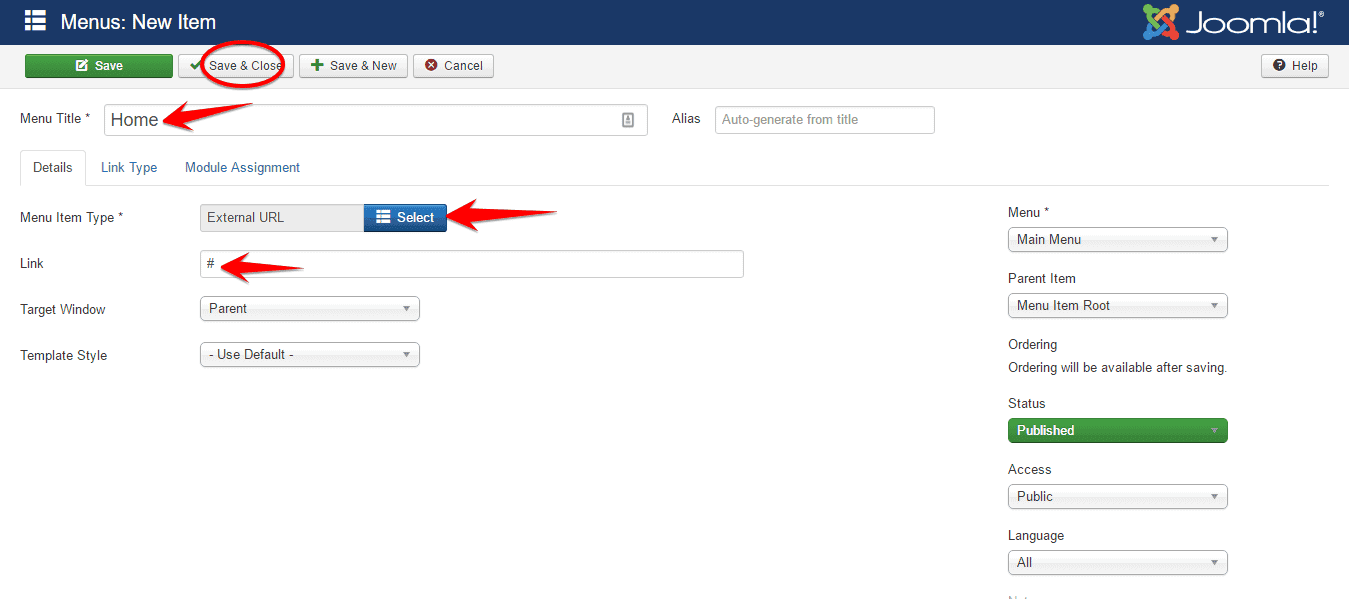
Task: Click the Alias input field
Action: pos(824,120)
